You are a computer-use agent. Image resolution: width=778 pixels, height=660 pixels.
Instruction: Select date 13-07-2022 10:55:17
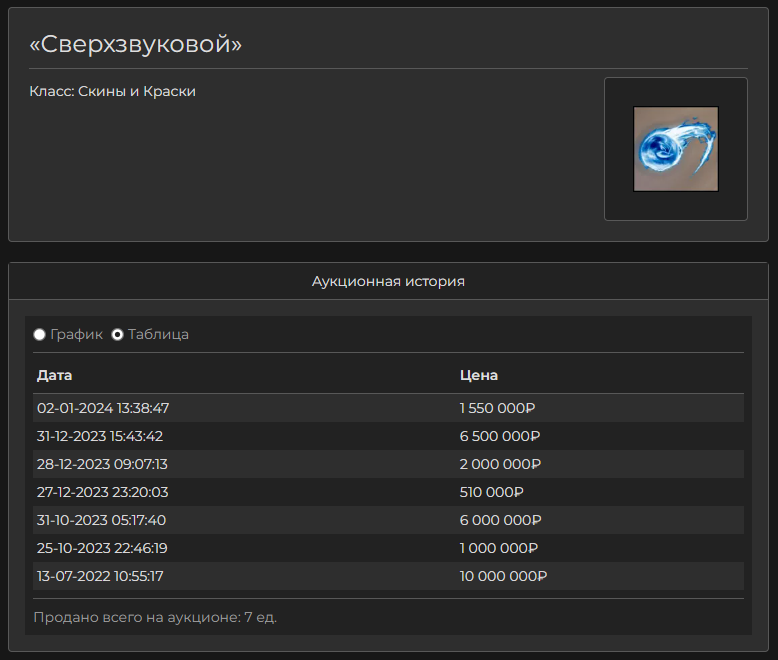click(x=100, y=576)
